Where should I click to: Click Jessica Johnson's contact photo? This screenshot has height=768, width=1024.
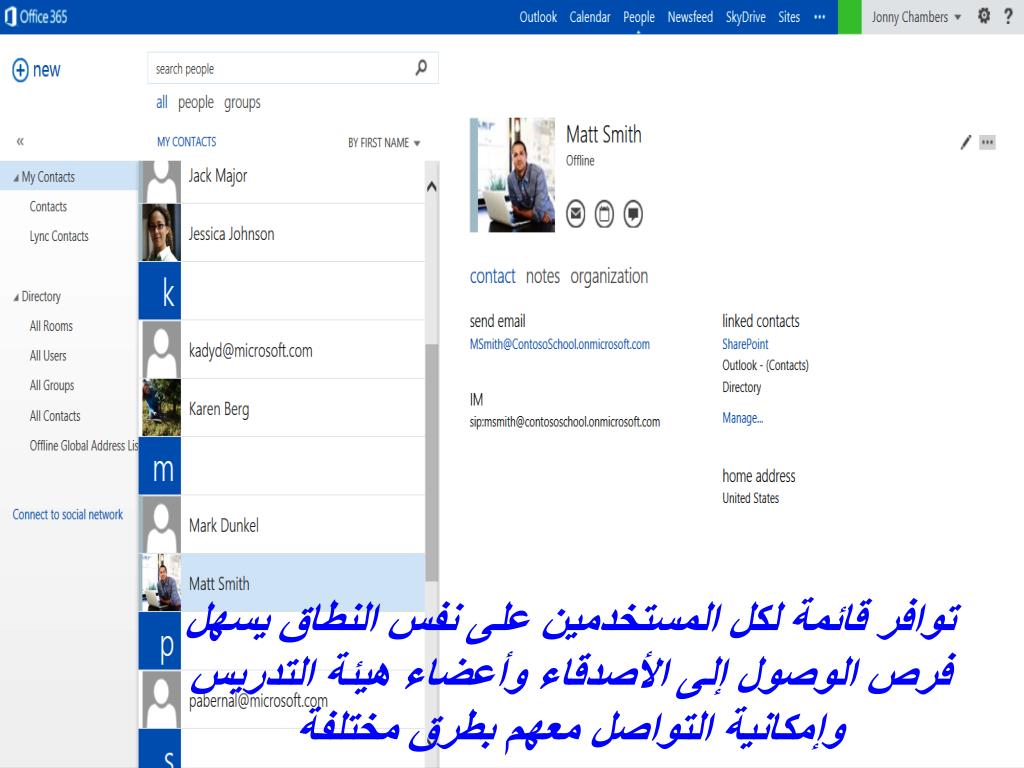click(161, 232)
